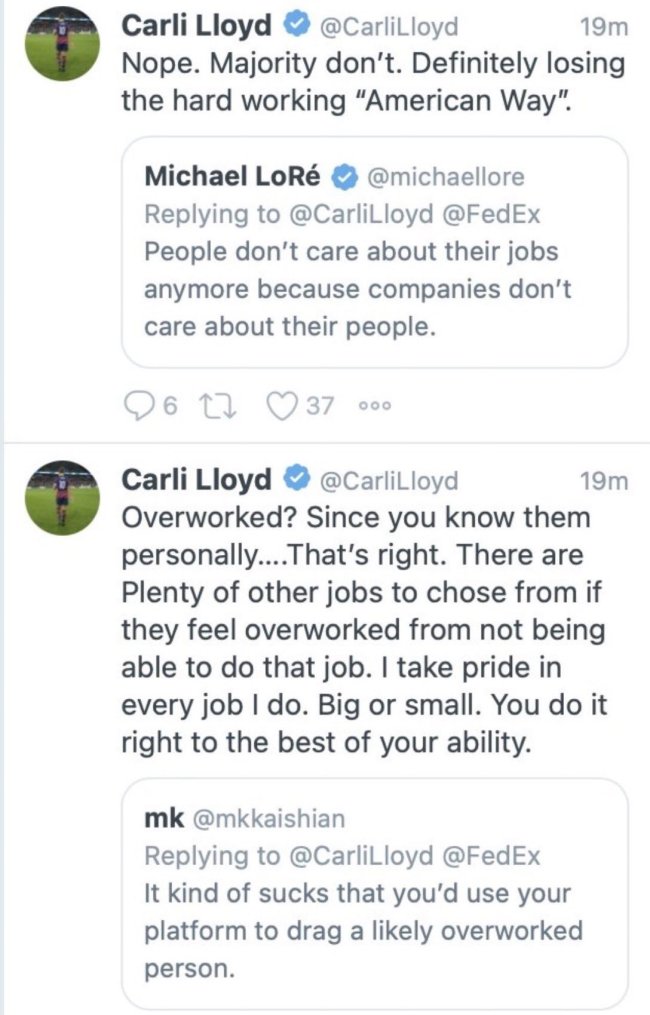Open the @CarliLloyd handle in first tweet

pyautogui.click(x=387, y=28)
